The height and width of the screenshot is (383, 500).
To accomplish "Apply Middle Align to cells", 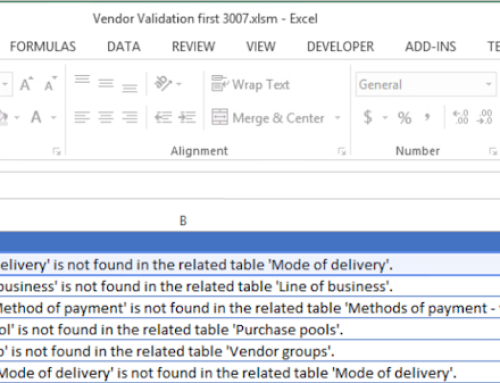I will click(106, 83).
